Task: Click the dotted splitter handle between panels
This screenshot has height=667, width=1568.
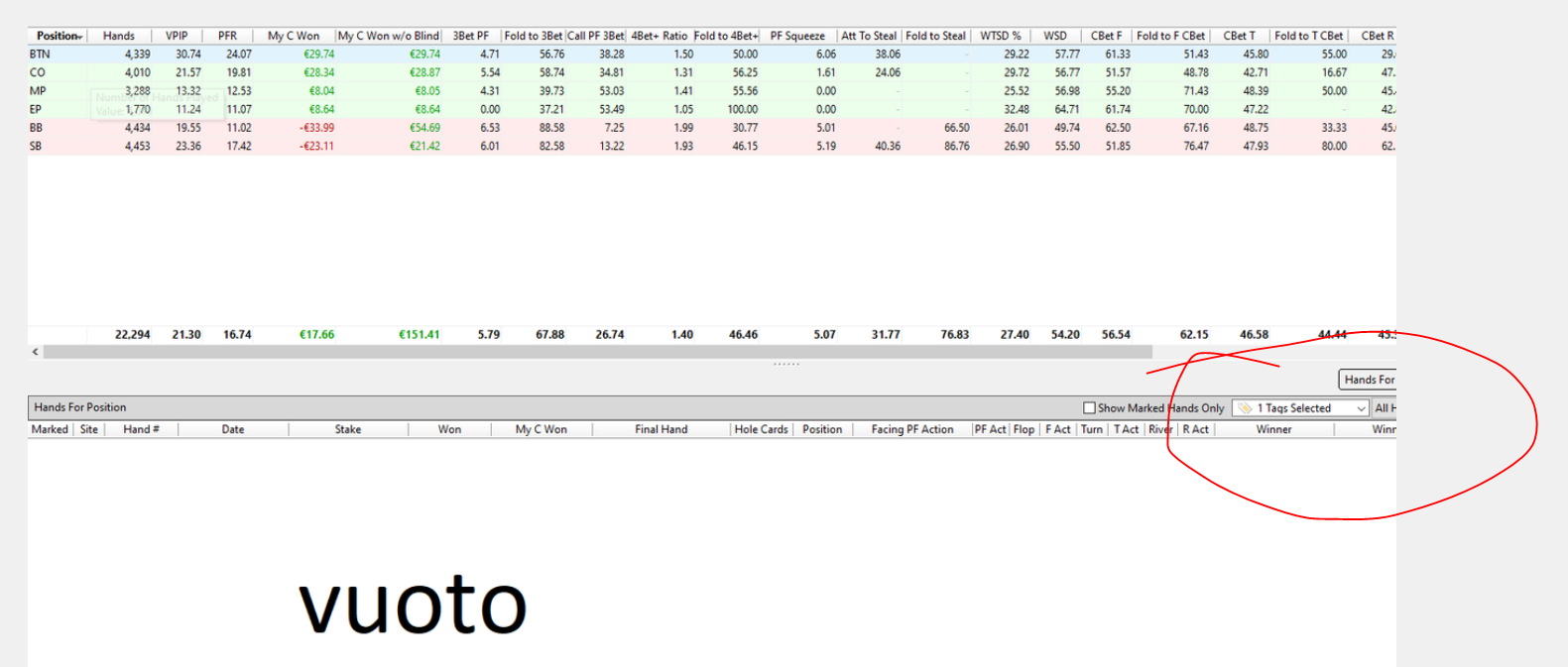Action: [786, 365]
